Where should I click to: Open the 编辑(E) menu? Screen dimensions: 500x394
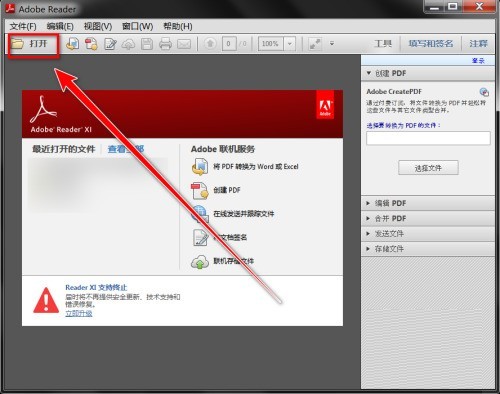[60, 26]
